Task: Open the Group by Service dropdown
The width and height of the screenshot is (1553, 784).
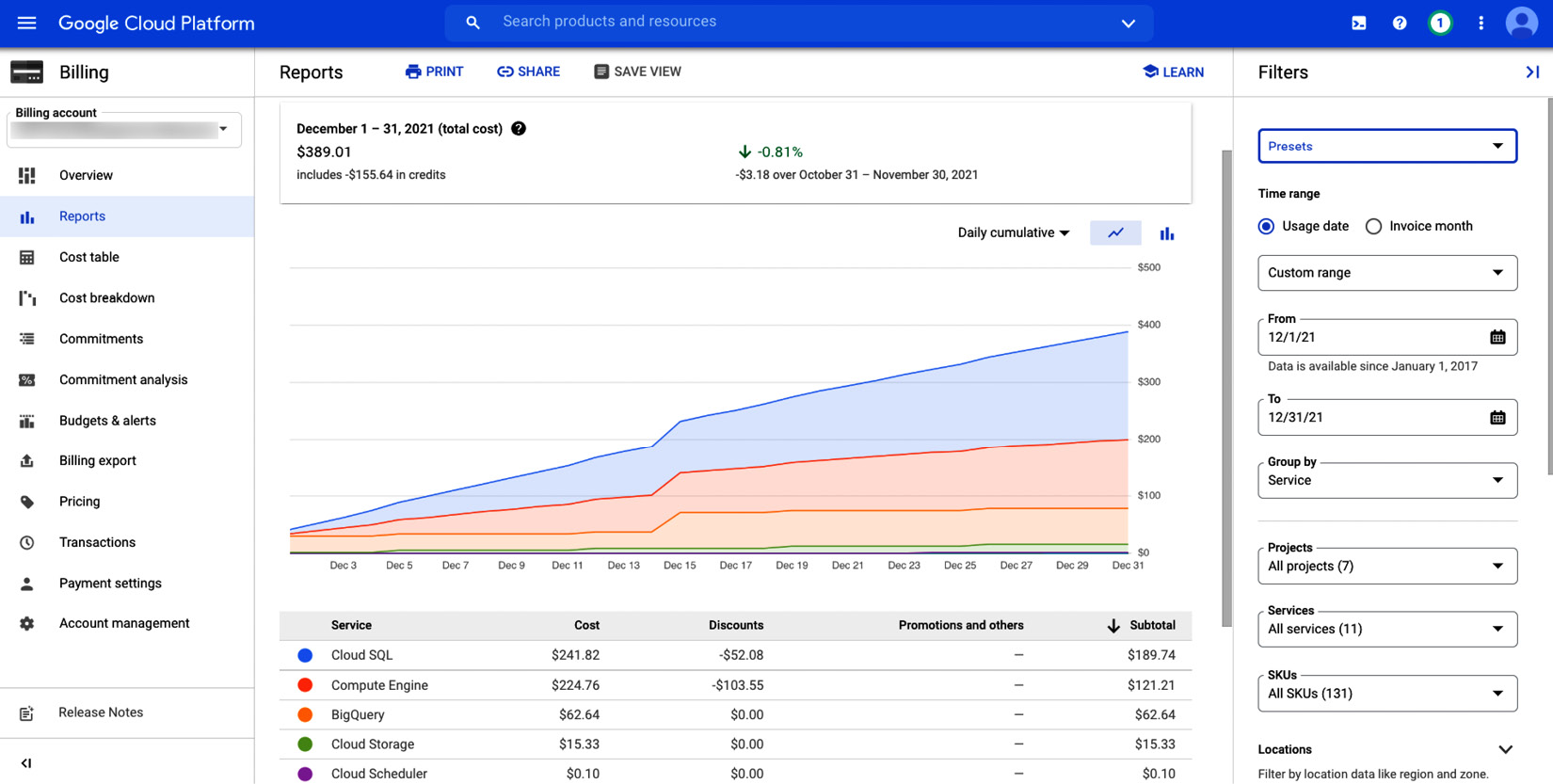Action: coord(1387,480)
